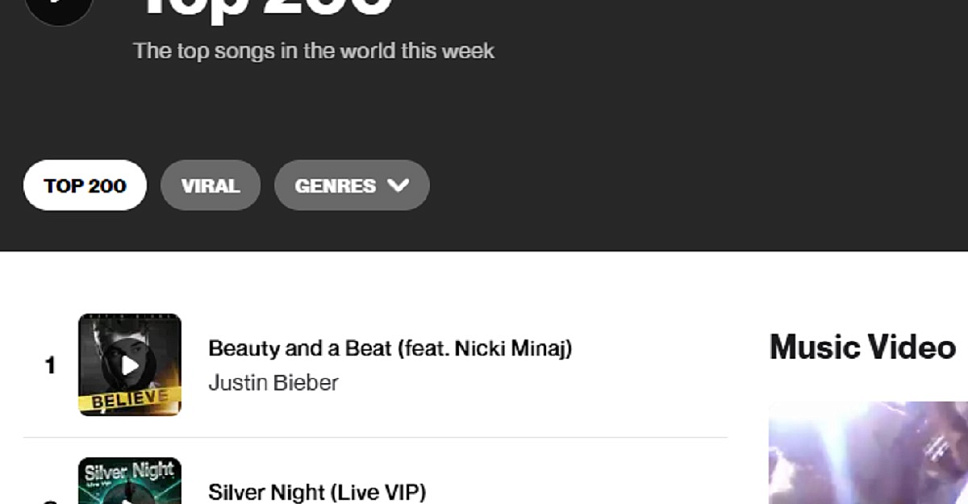Viewport: 968px width, 504px height.
Task: Open the GENRES filter by its label
Action: [x=335, y=185]
